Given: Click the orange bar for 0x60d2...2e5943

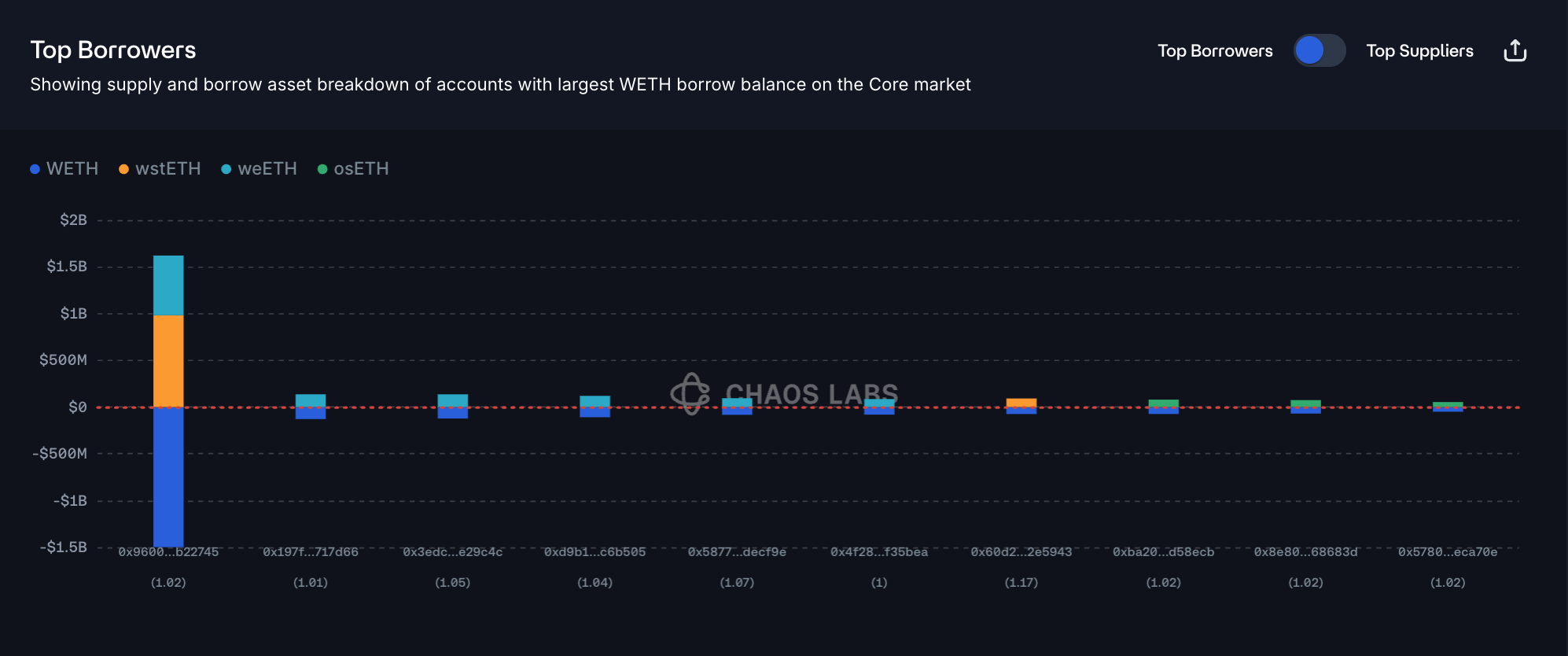Looking at the screenshot, I should click(x=1021, y=403).
